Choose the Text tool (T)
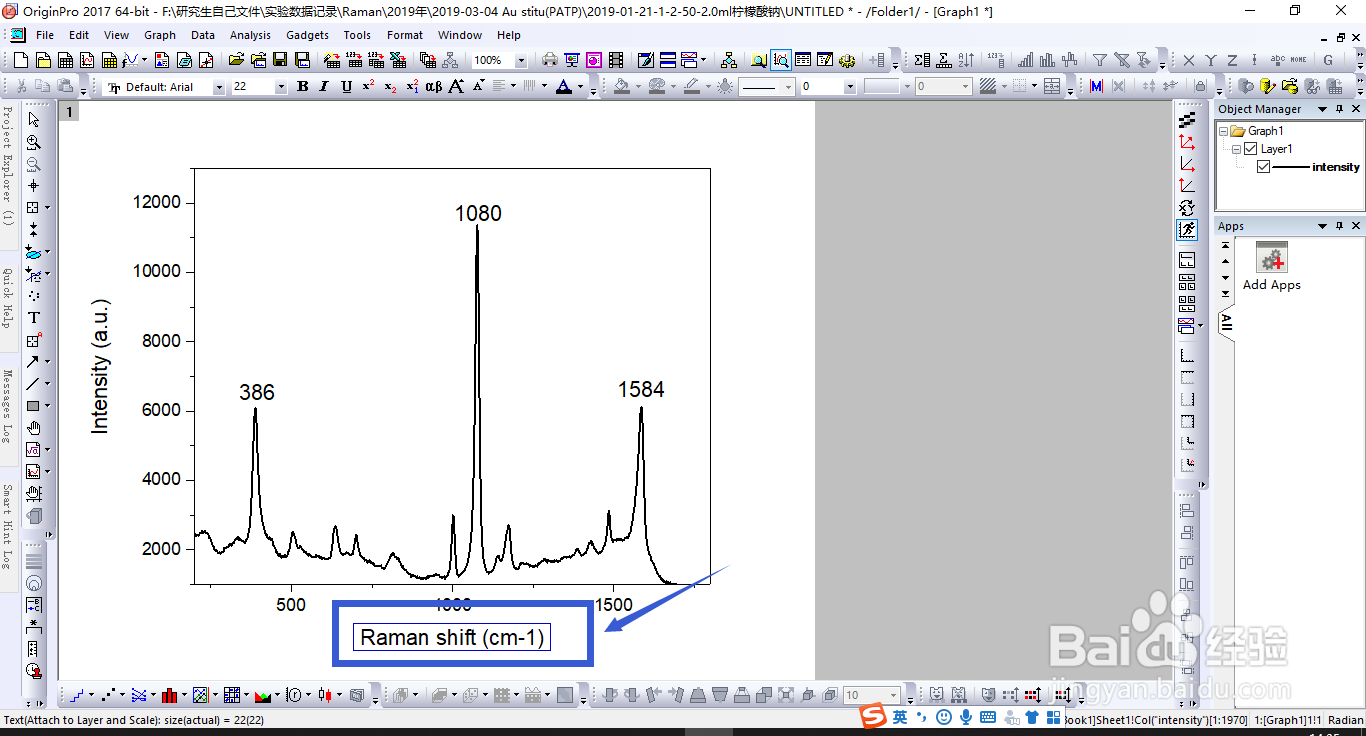1366x736 pixels. (34, 318)
